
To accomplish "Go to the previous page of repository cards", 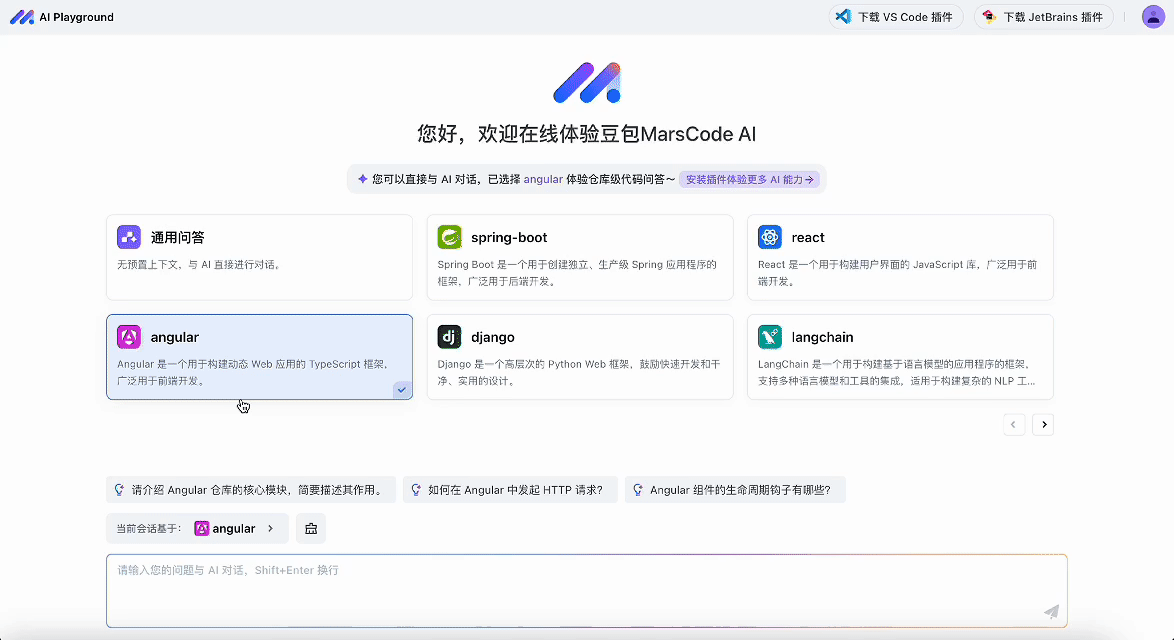I will (x=1014, y=424).
